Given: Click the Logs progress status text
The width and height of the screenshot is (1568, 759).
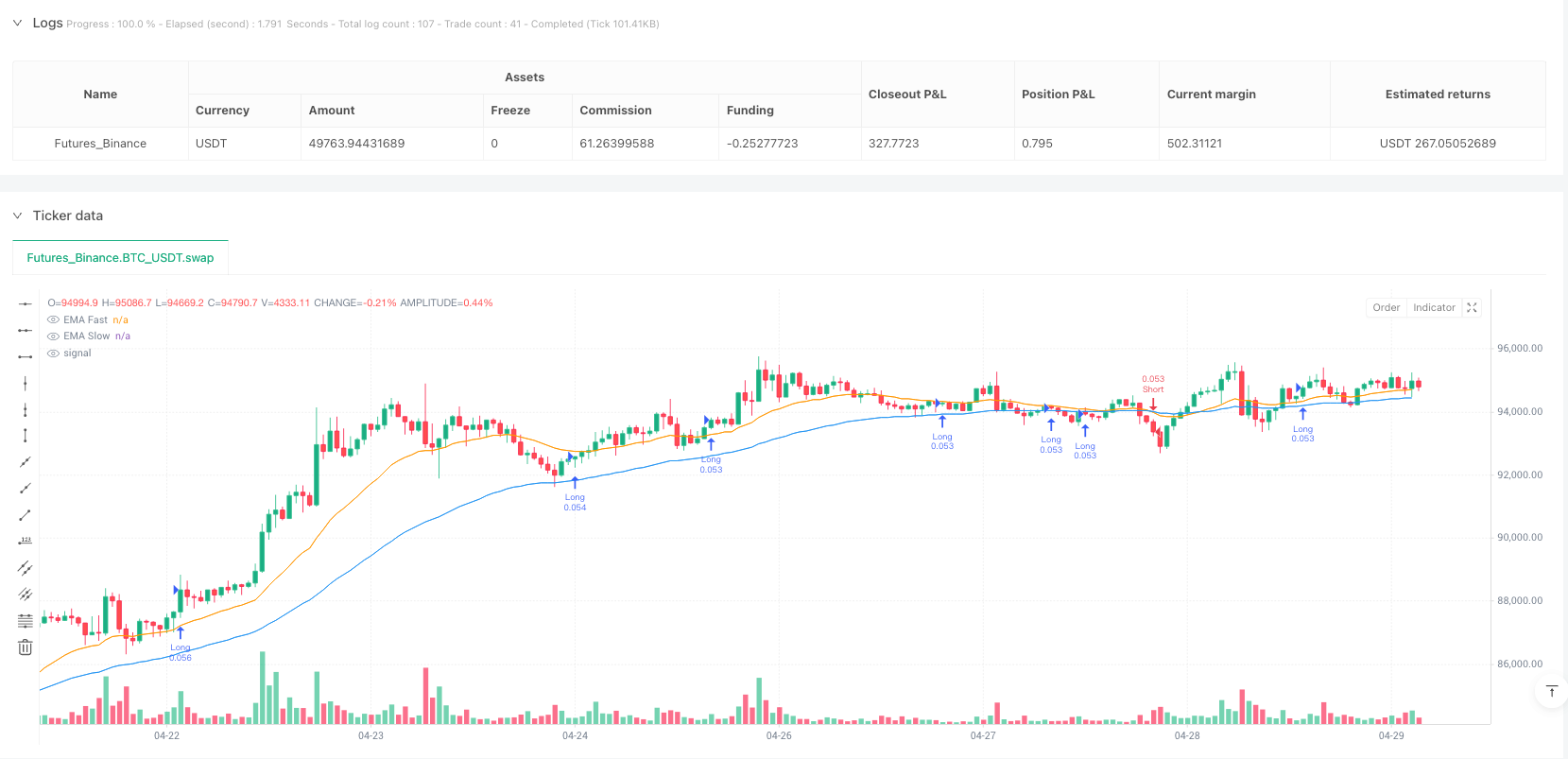Looking at the screenshot, I should tap(363, 24).
